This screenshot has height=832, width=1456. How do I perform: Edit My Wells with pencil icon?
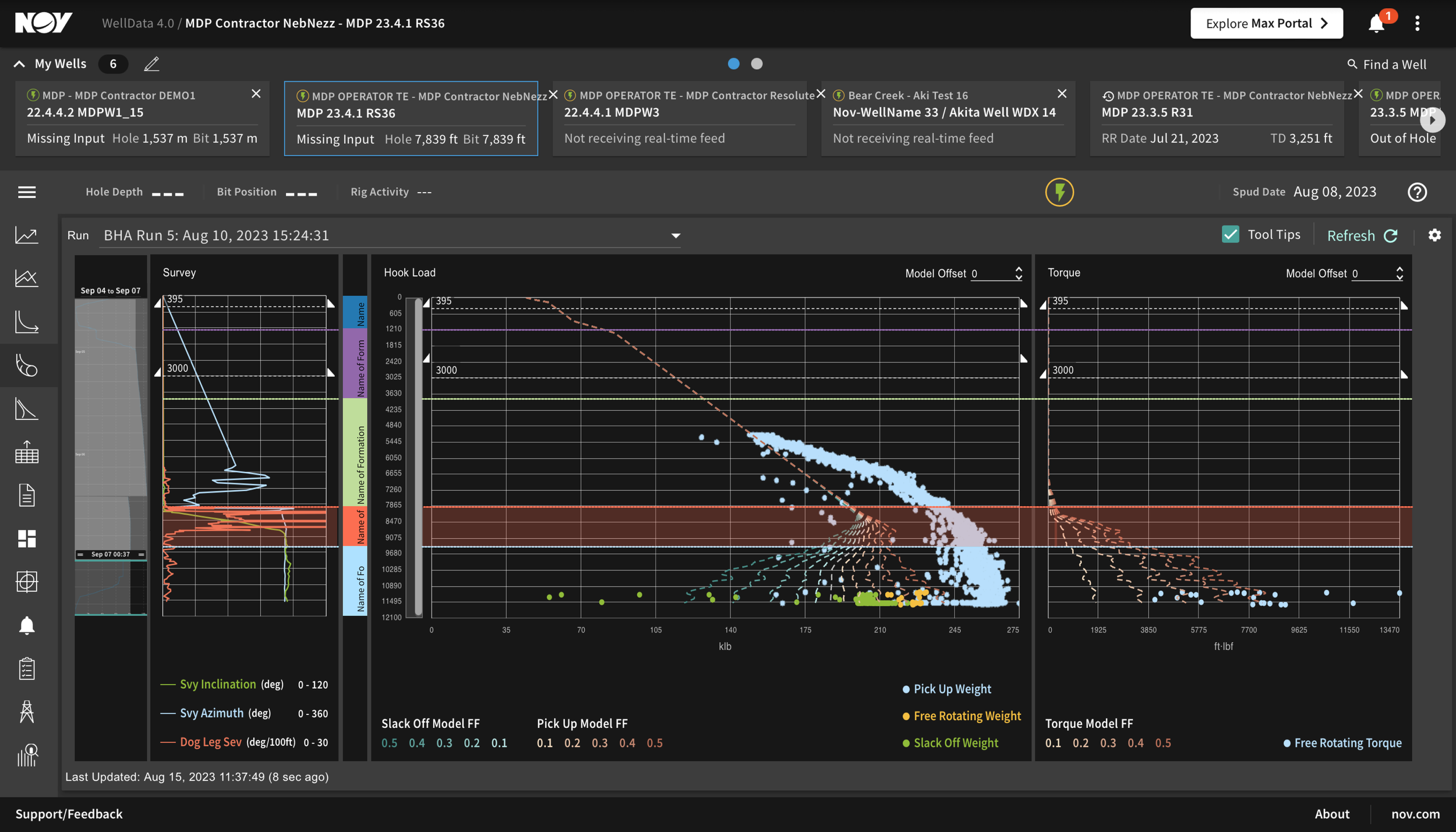pos(151,63)
